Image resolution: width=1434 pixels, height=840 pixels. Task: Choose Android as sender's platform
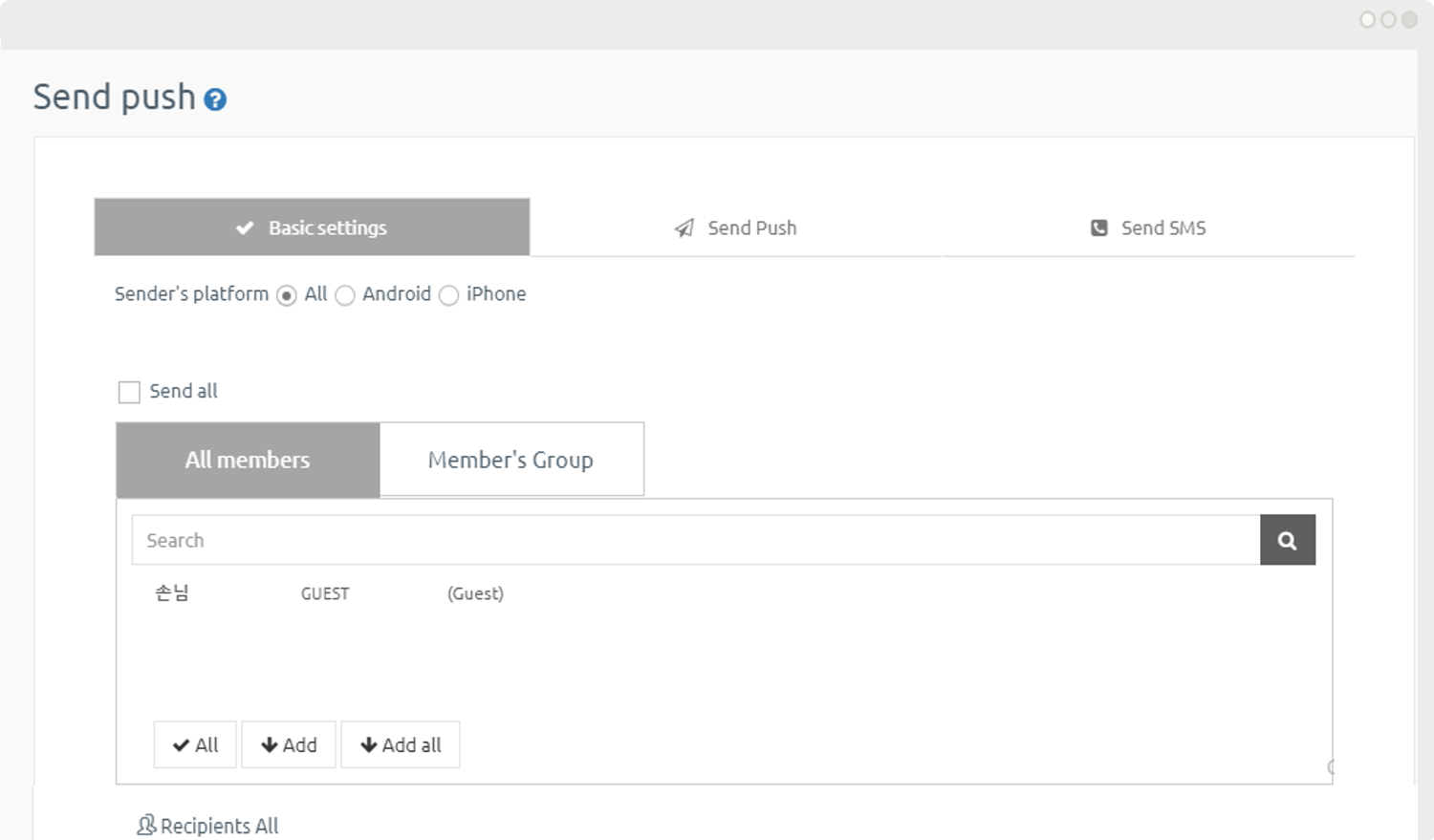345,296
